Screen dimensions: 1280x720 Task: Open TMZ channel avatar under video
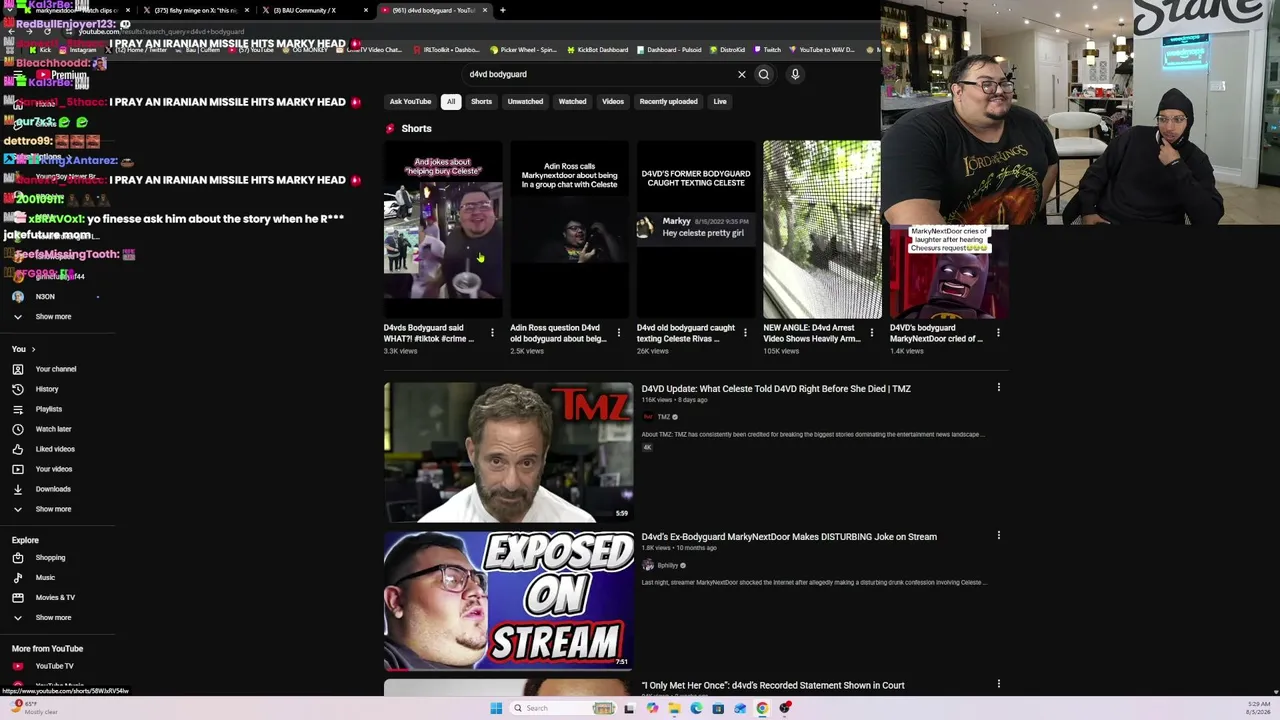(x=648, y=417)
